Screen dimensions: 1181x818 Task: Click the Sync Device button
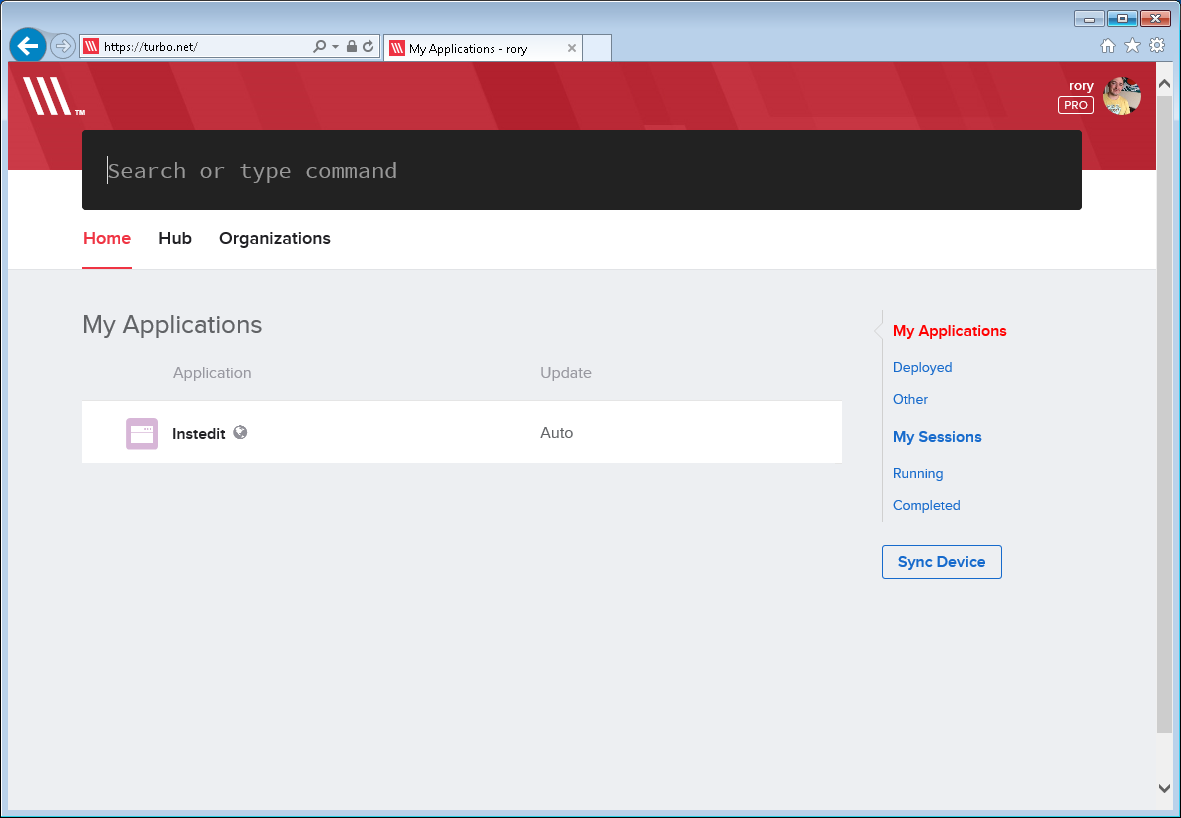(941, 562)
